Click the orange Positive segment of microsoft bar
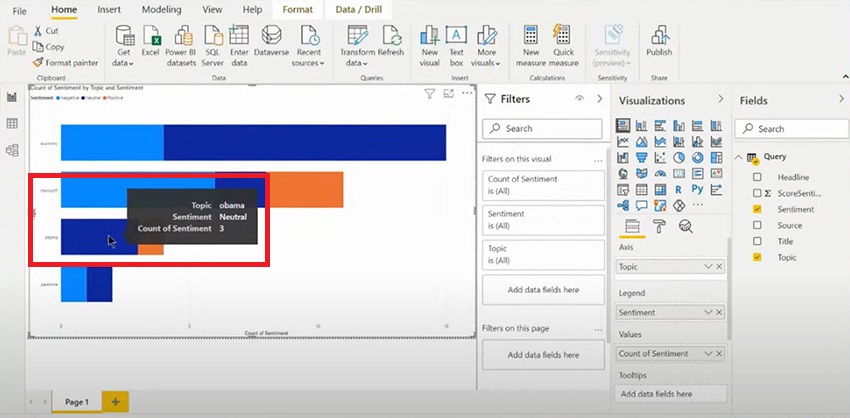The width and height of the screenshot is (850, 418). tap(305, 190)
